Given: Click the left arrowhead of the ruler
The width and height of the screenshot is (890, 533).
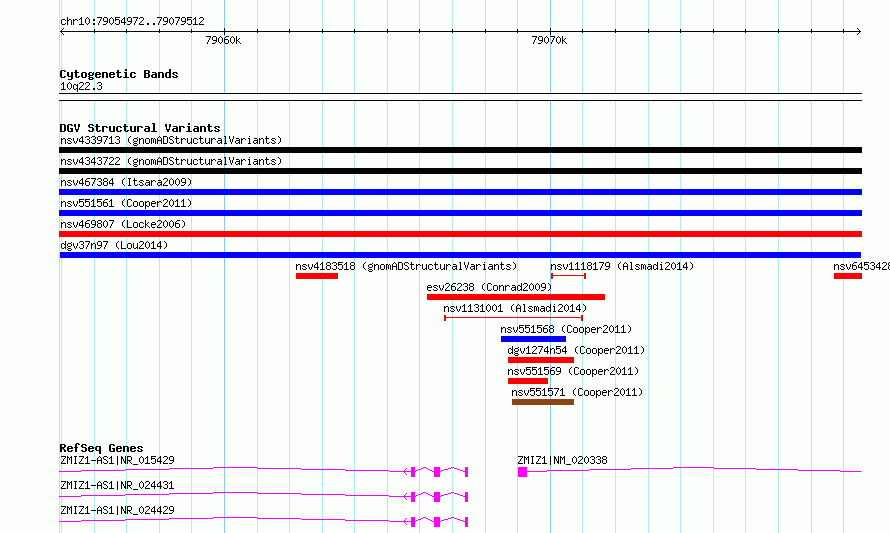Looking at the screenshot, I should pyautogui.click(x=62, y=32).
